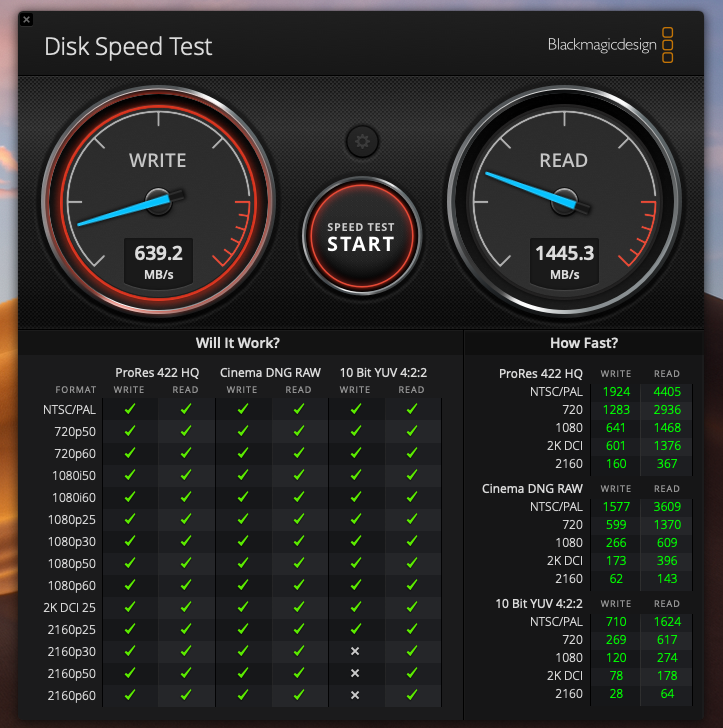Click the Will It Work? heading

click(237, 343)
